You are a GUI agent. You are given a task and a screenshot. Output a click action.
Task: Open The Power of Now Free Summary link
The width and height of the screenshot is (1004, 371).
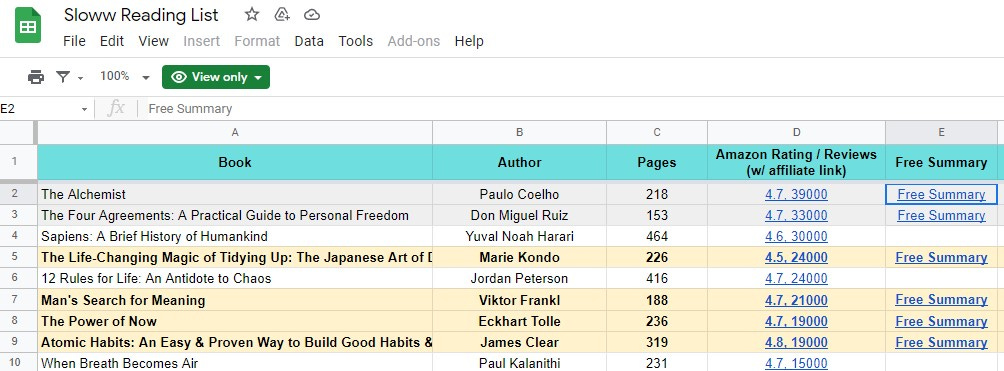coord(941,321)
